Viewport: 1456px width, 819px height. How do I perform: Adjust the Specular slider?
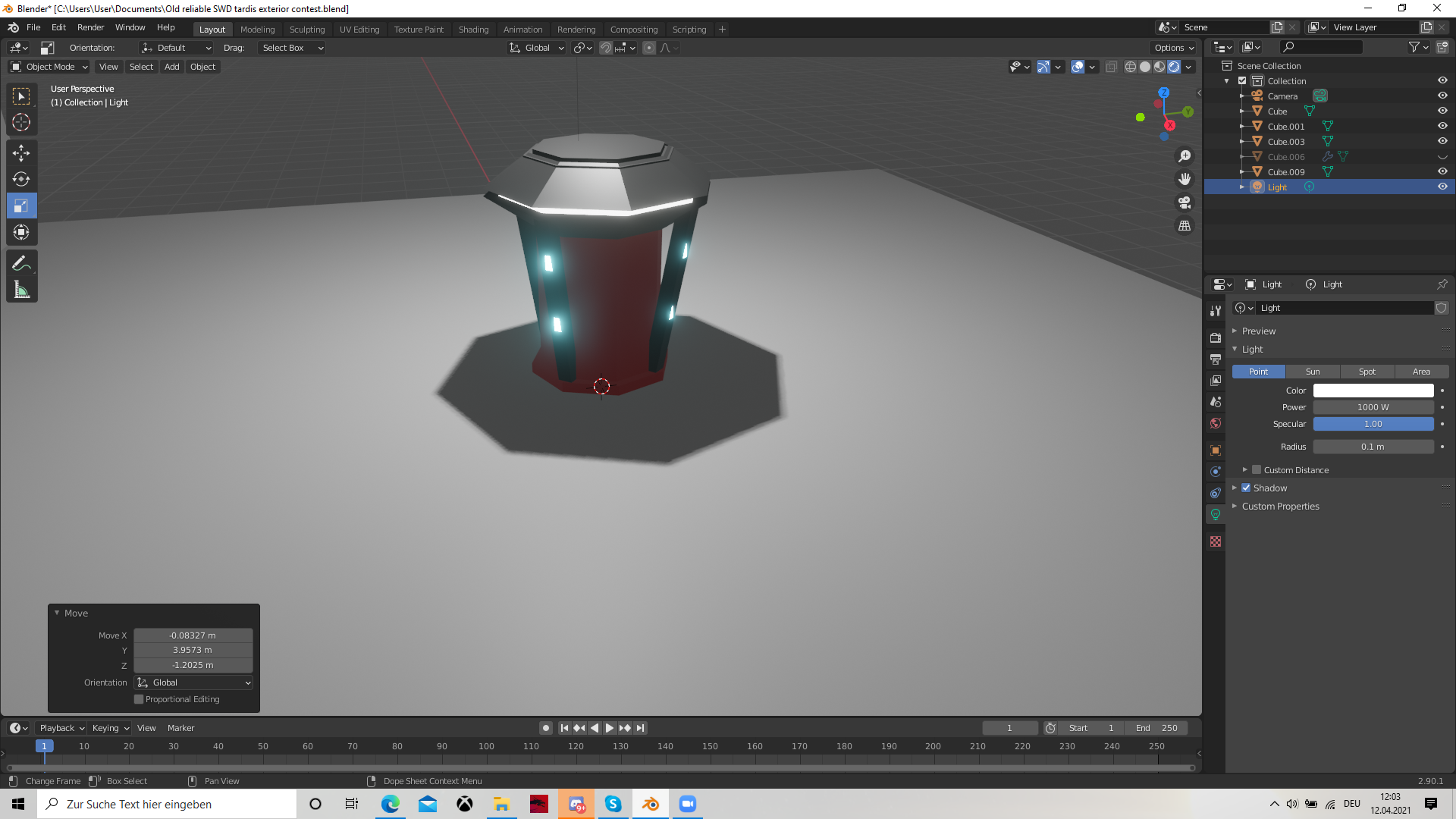1373,424
